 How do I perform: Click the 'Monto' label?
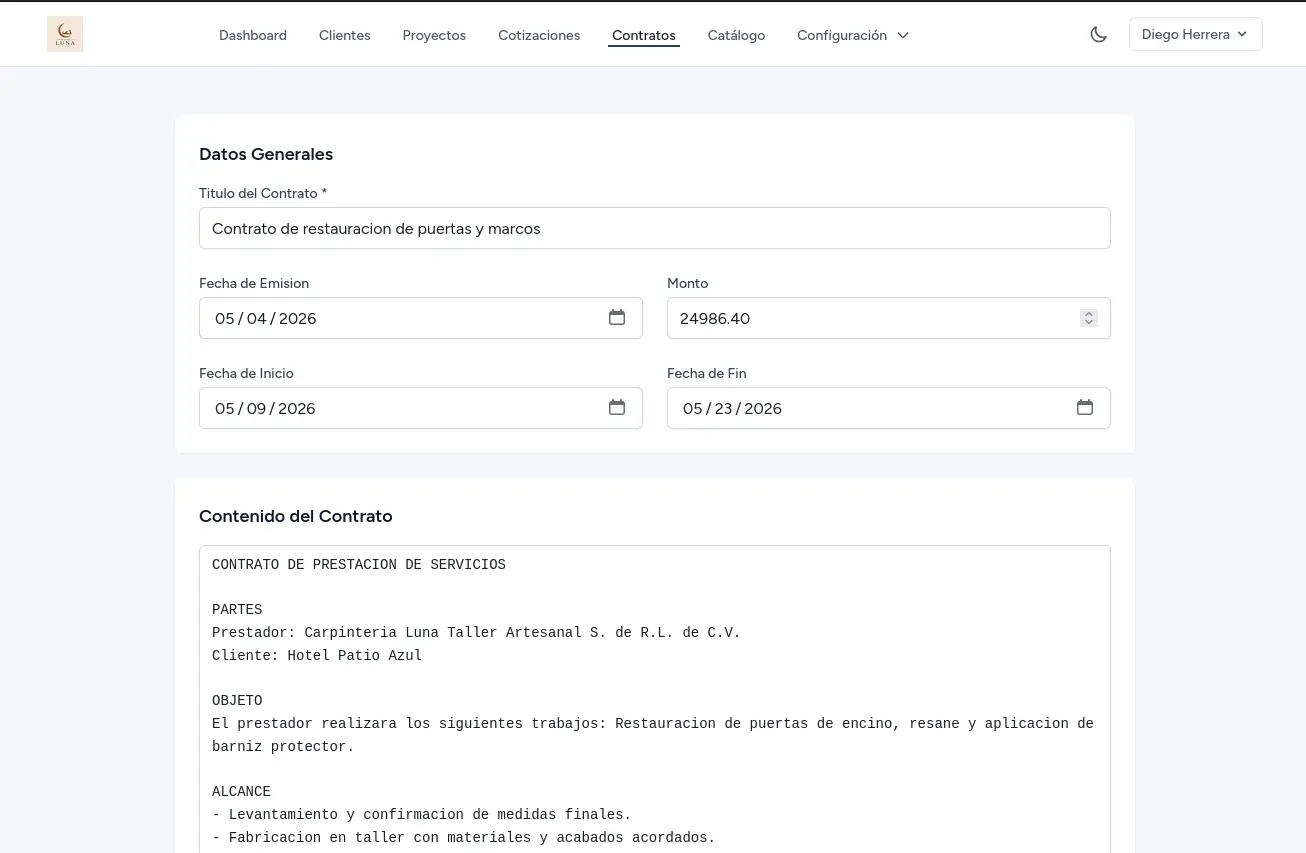(688, 283)
